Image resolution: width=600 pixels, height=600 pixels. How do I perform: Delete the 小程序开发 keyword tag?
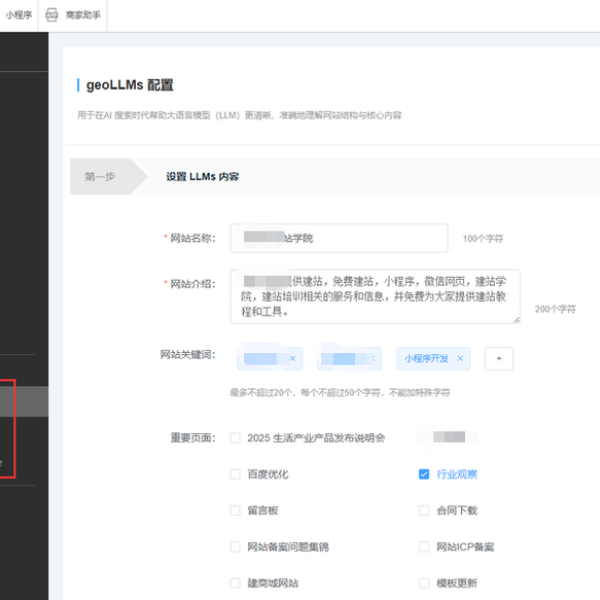460,358
